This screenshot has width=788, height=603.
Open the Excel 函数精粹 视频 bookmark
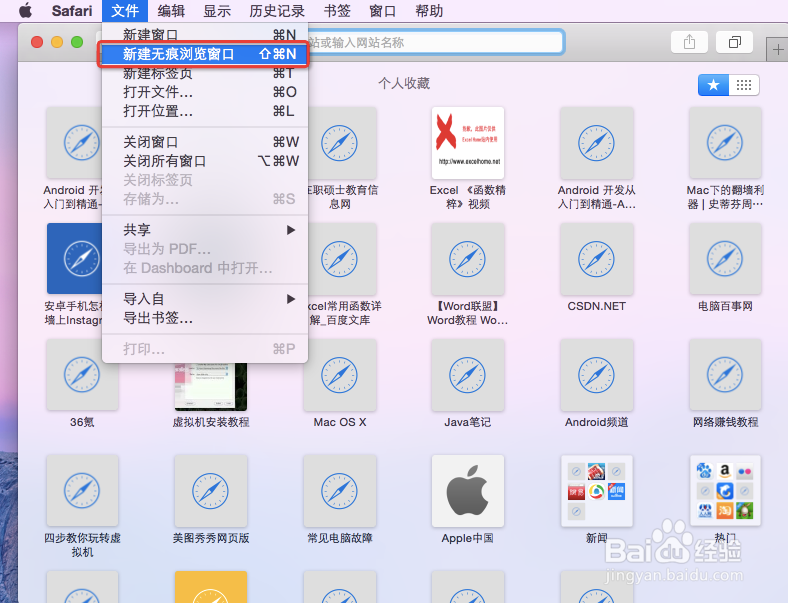tap(467, 143)
